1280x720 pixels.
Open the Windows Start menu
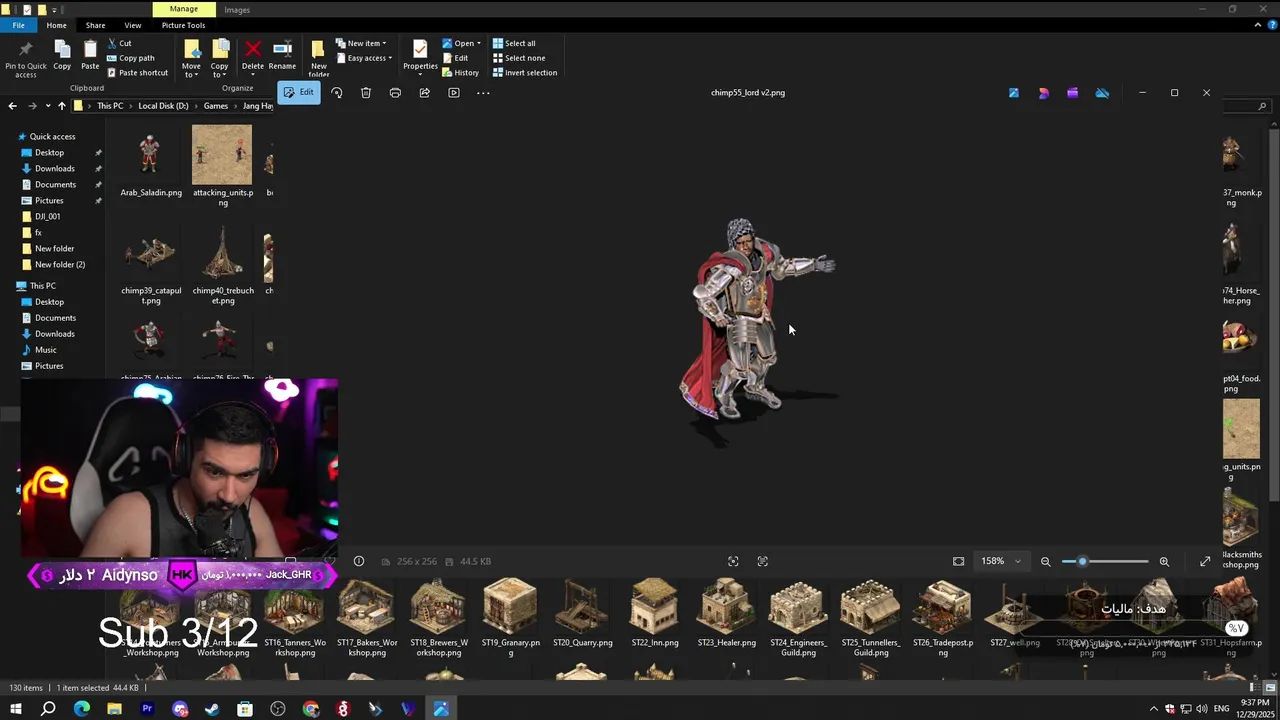click(x=15, y=709)
